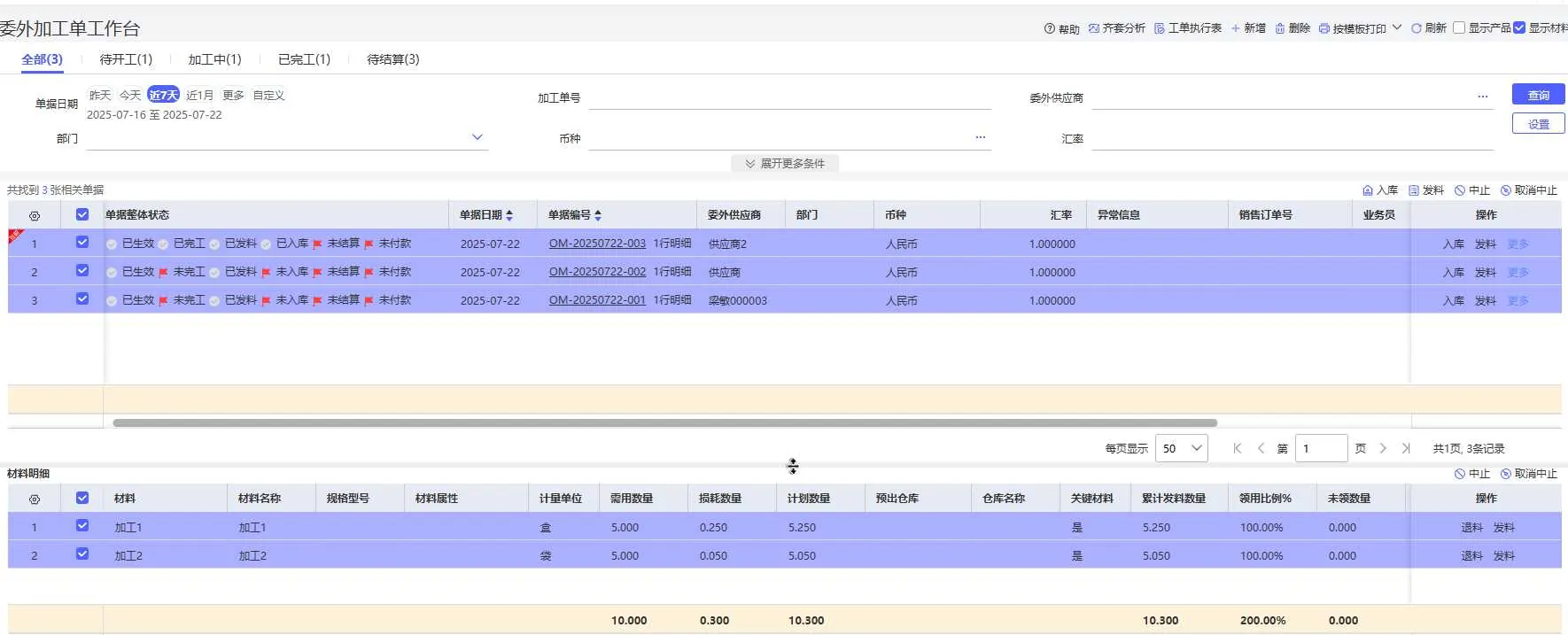Screen dimensions: 1568x635
Task: Click the panel splitter handle icon
Action: point(793,466)
